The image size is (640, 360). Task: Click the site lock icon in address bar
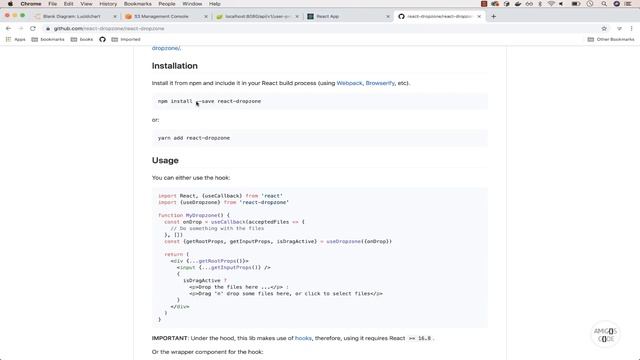(x=48, y=29)
